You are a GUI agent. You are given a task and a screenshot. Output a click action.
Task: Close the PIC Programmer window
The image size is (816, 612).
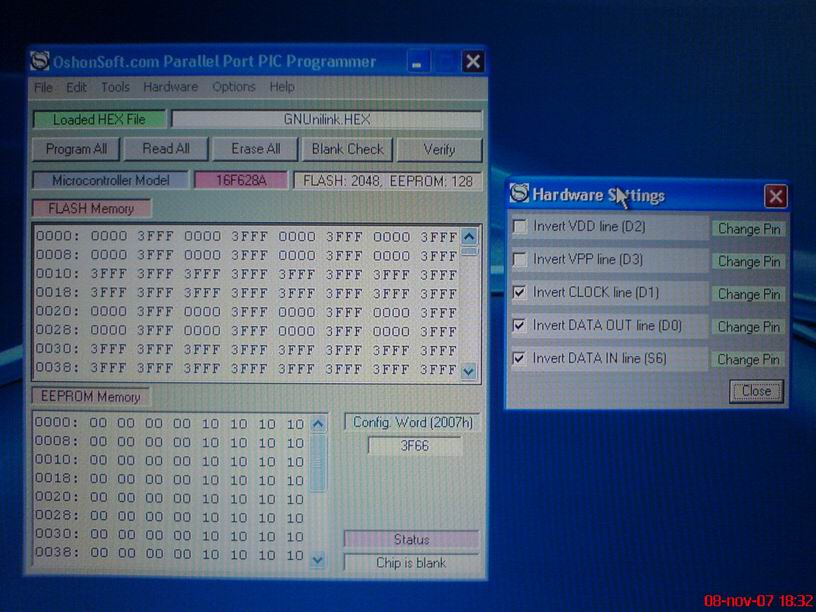point(473,62)
